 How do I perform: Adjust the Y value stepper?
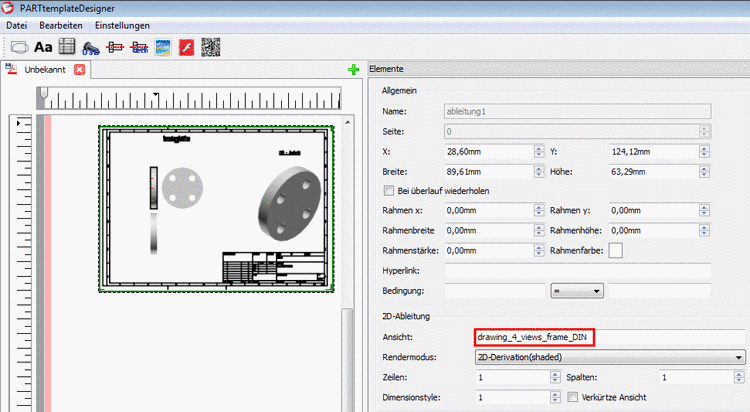[704, 152]
